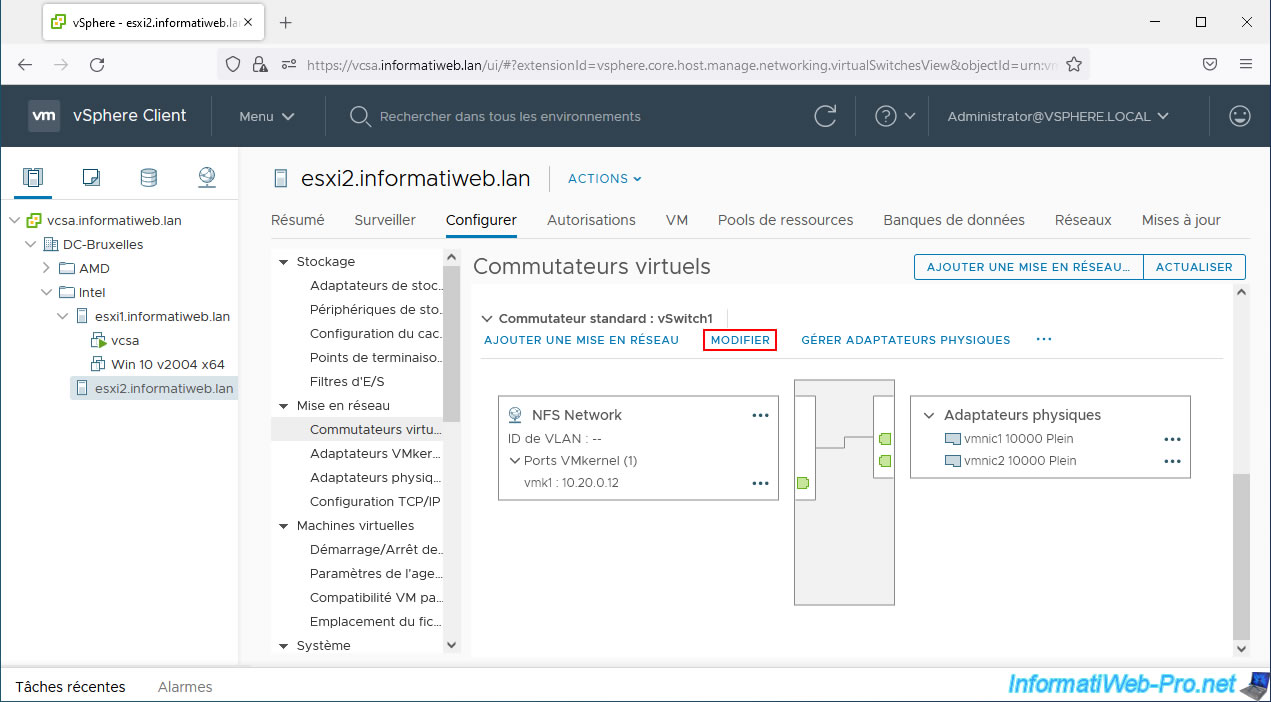
Task: Open vmk1 10.20.0.12 options ellipsis
Action: 760,483
